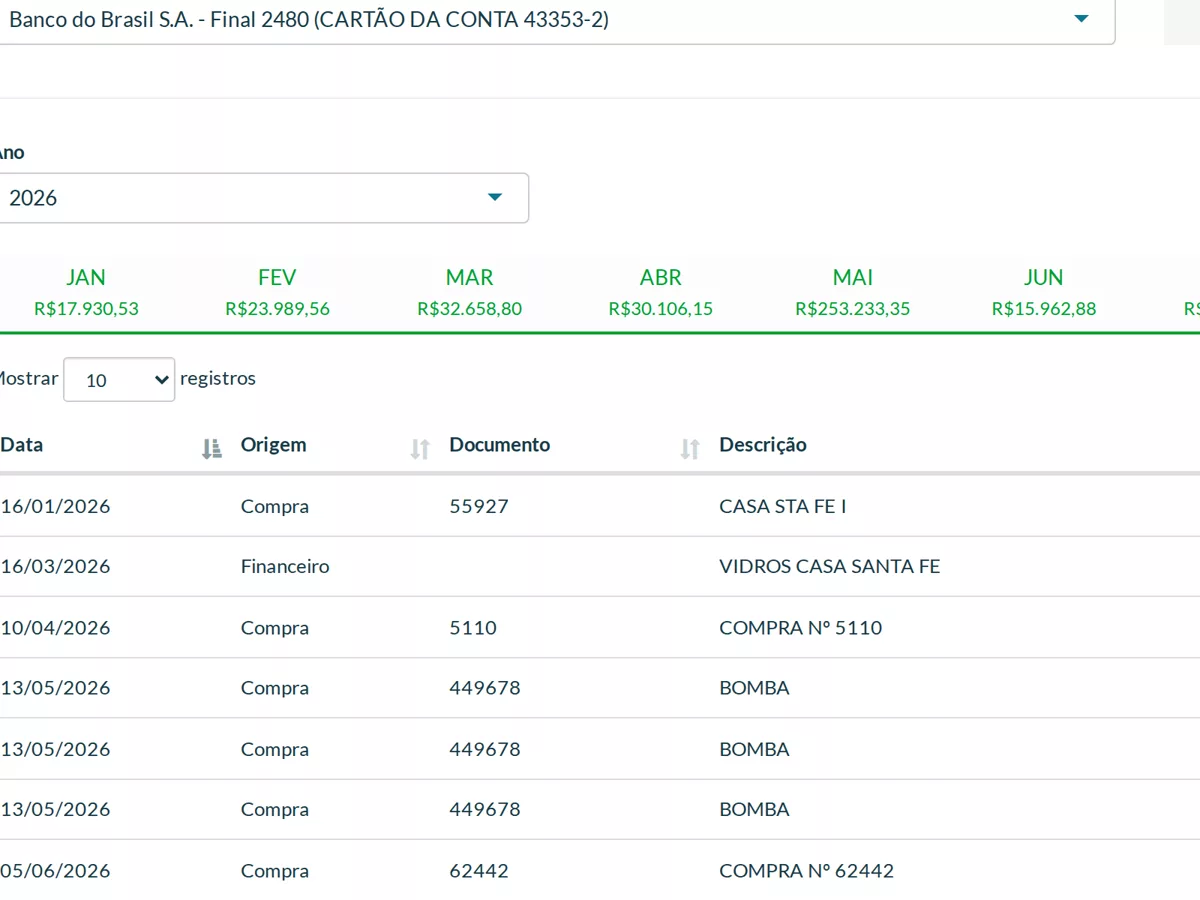This screenshot has width=1200, height=900.
Task: Open the Banco do Brasil card selector dropdown
Action: (555, 19)
